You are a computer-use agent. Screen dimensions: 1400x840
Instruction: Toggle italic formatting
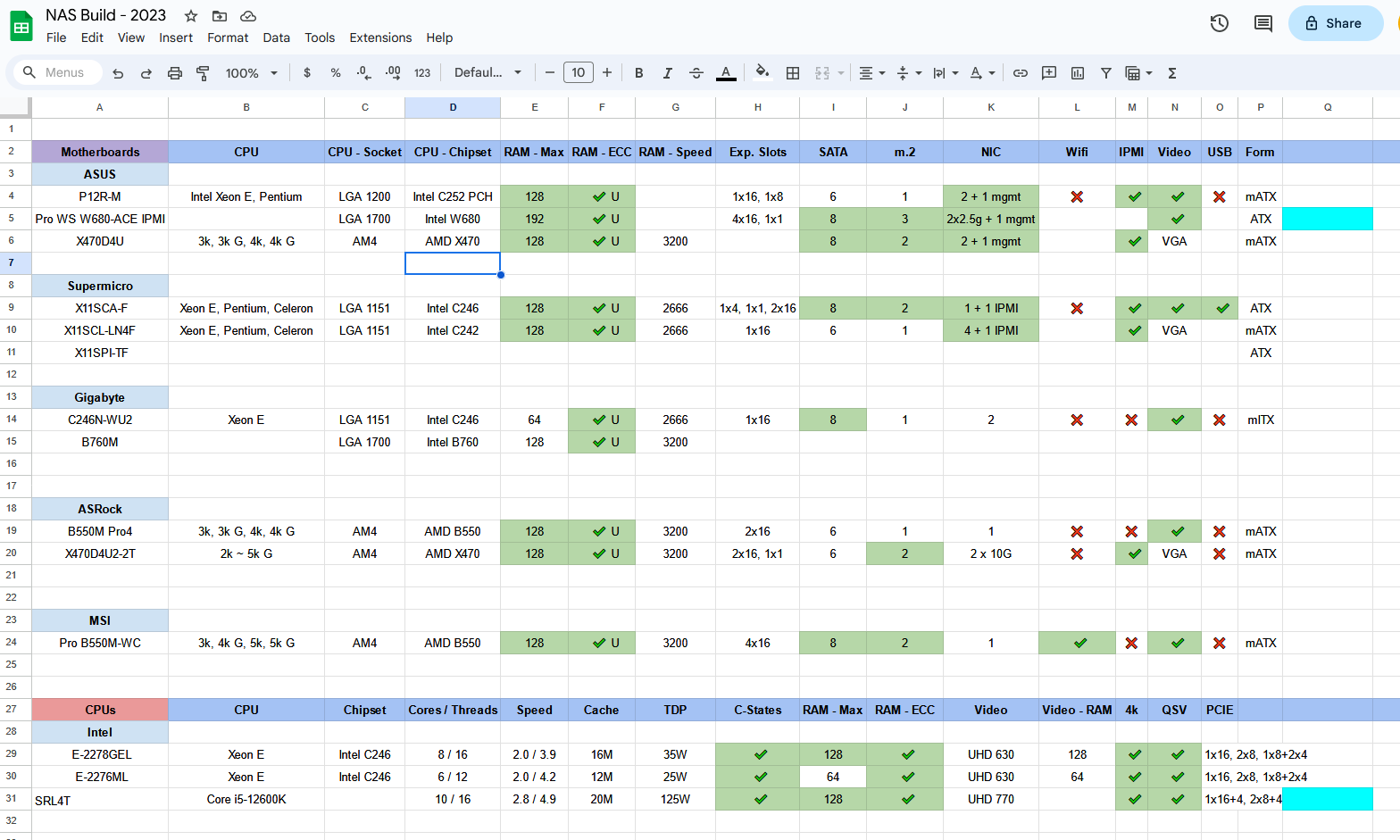[668, 73]
